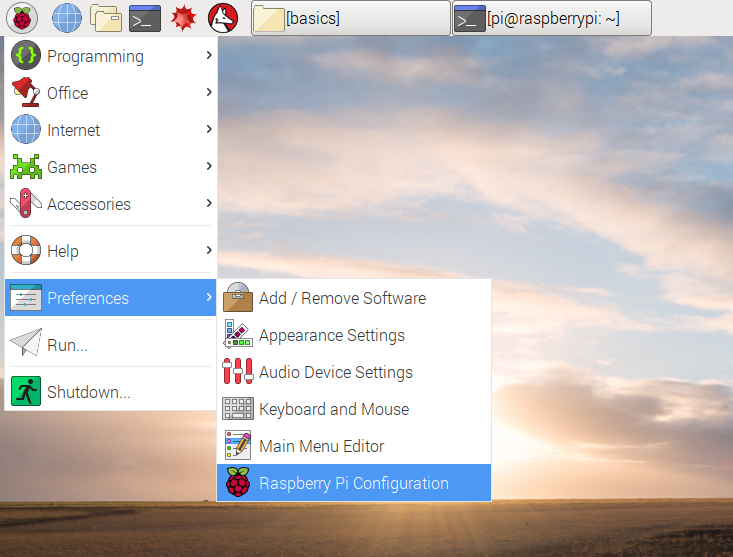The image size is (733, 557).
Task: Switch to the pi@raspberrypi terminal window
Action: (552, 18)
